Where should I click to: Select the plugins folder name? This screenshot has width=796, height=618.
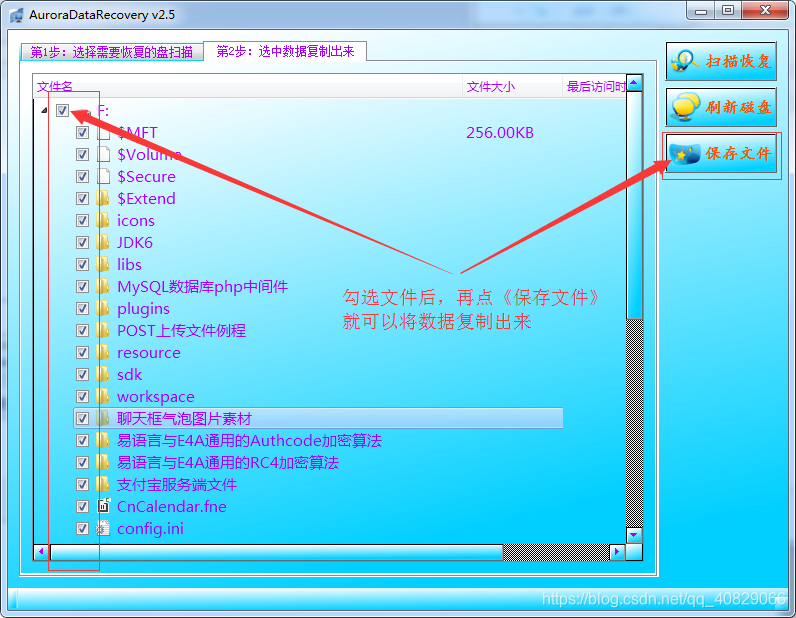143,309
